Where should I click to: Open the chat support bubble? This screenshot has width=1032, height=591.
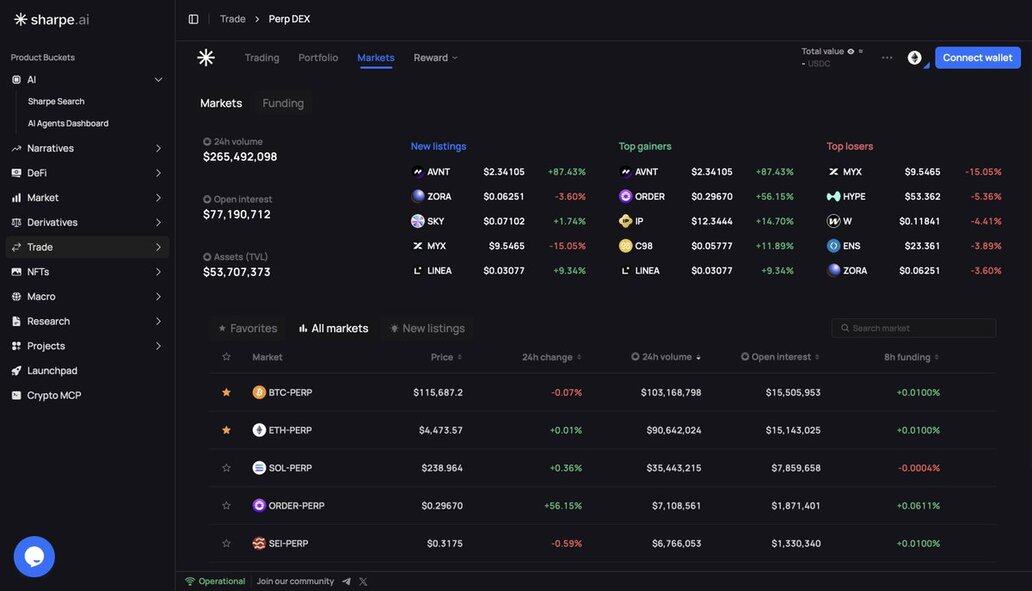coord(34,557)
